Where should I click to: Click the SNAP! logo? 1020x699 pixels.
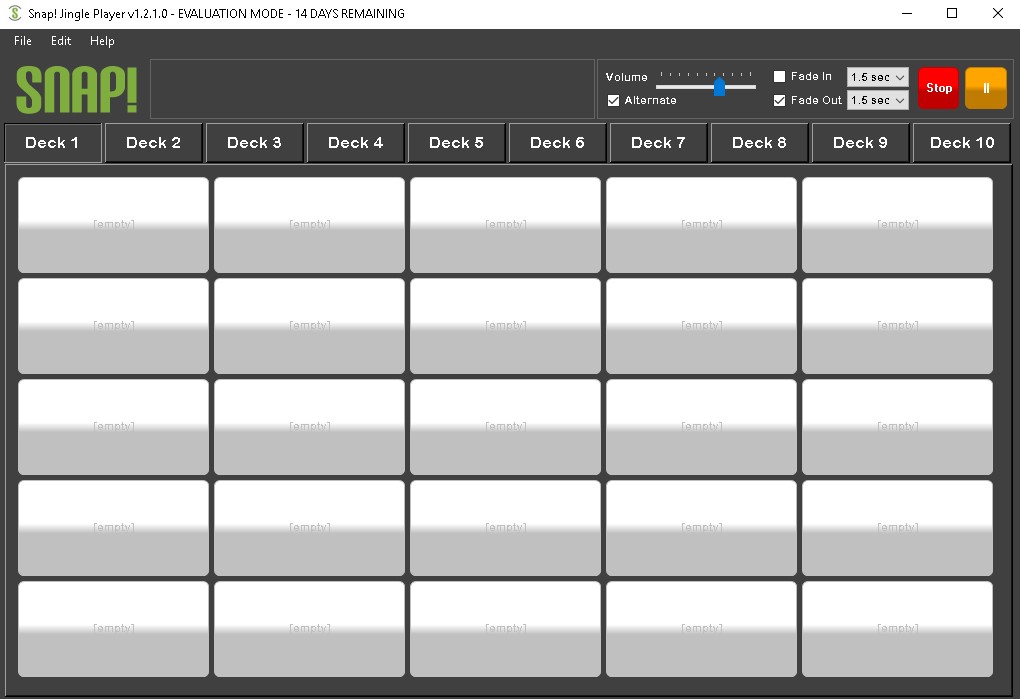77,89
